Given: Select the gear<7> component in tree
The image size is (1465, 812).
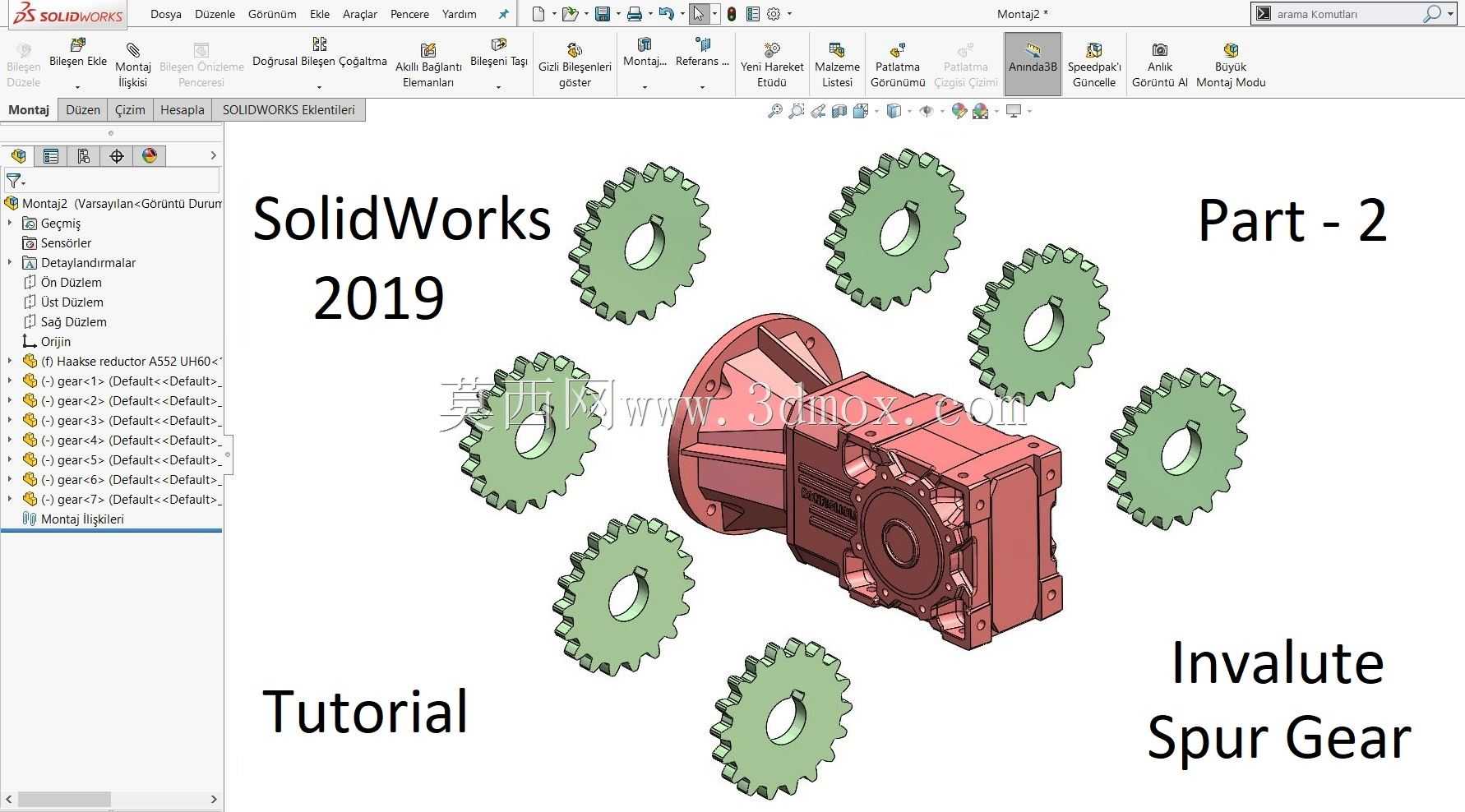Looking at the screenshot, I should pos(122,499).
